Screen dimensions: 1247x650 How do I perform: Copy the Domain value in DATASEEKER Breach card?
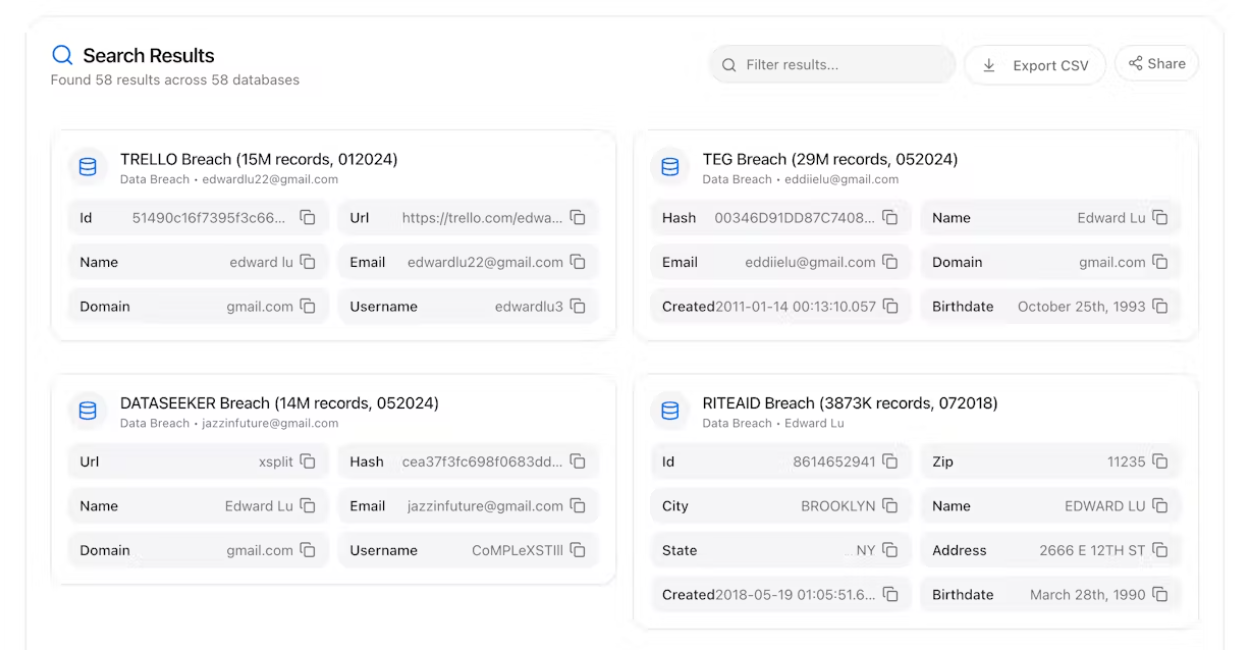tap(308, 550)
